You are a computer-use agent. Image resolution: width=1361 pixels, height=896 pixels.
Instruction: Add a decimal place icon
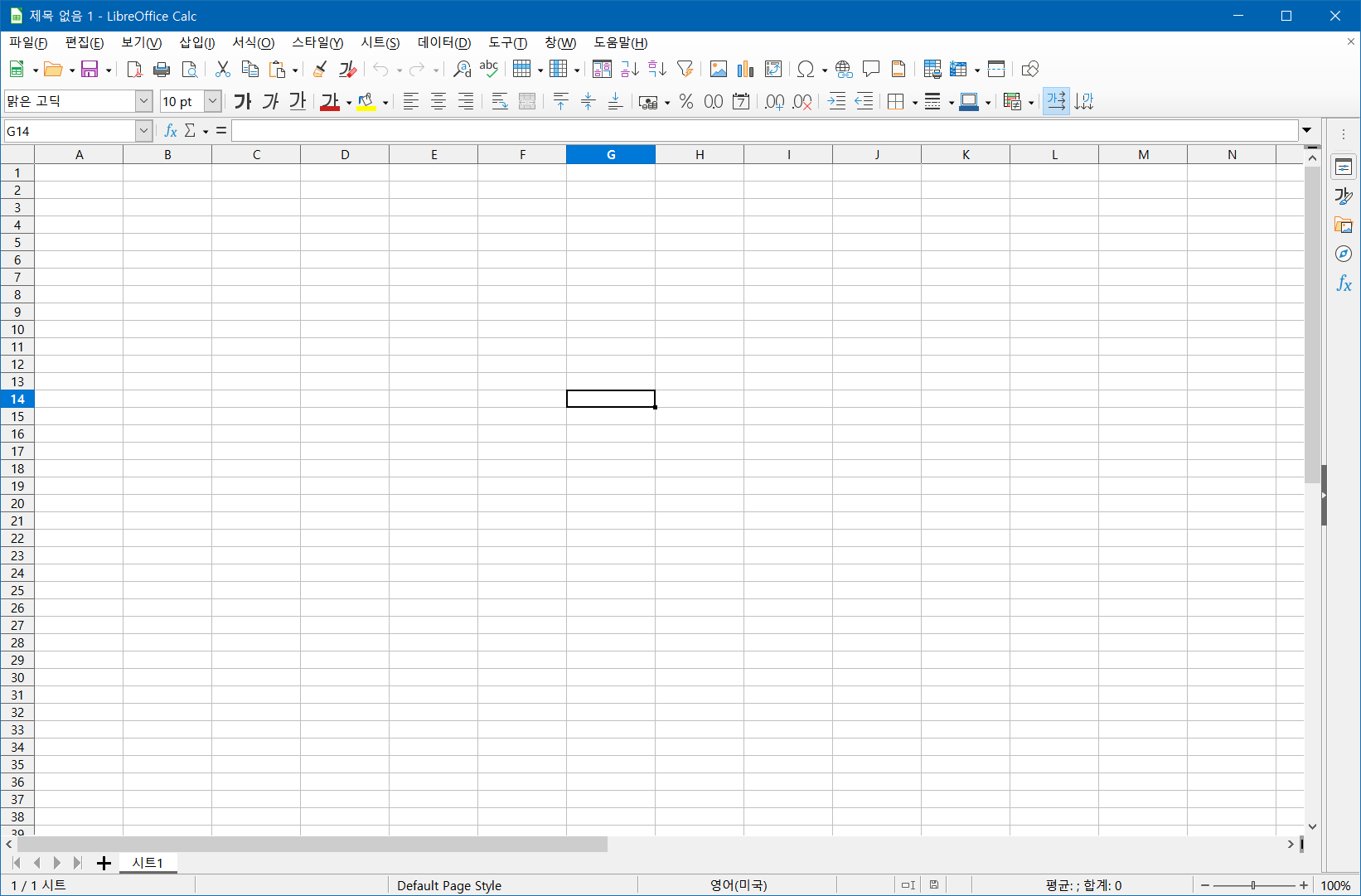(x=775, y=101)
